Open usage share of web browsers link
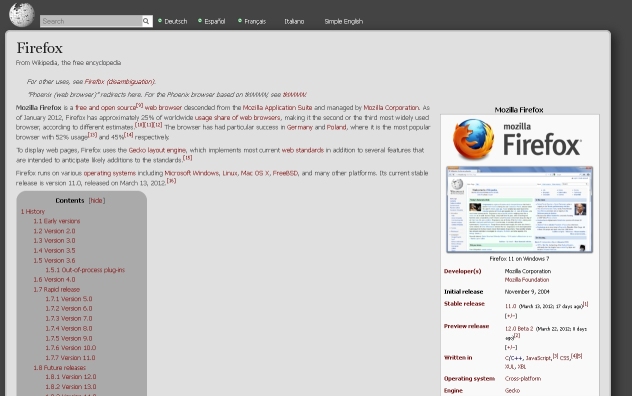Viewport: 632px width, 396px height. (237, 117)
